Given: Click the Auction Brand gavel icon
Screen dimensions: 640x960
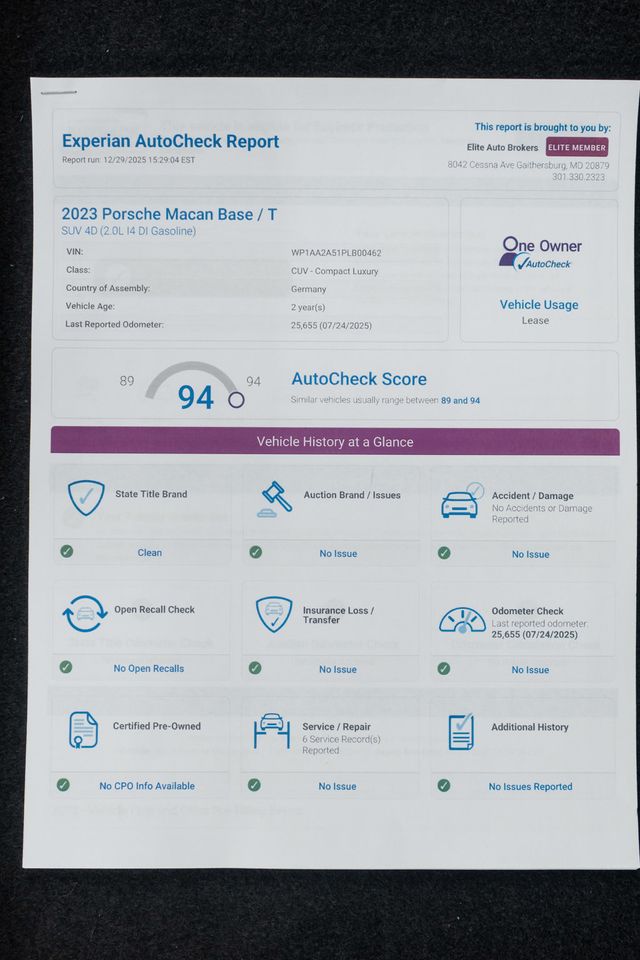Looking at the screenshot, I should (274, 498).
